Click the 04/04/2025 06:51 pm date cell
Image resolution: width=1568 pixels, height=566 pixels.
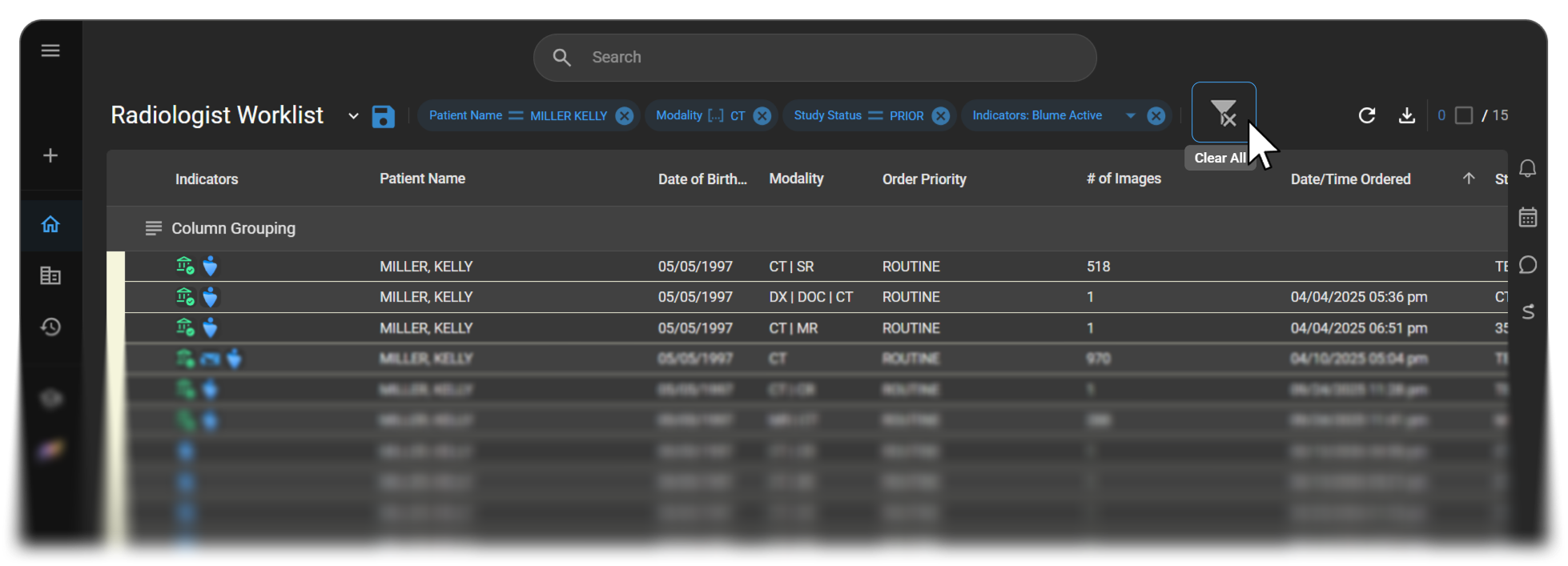click(x=1359, y=328)
